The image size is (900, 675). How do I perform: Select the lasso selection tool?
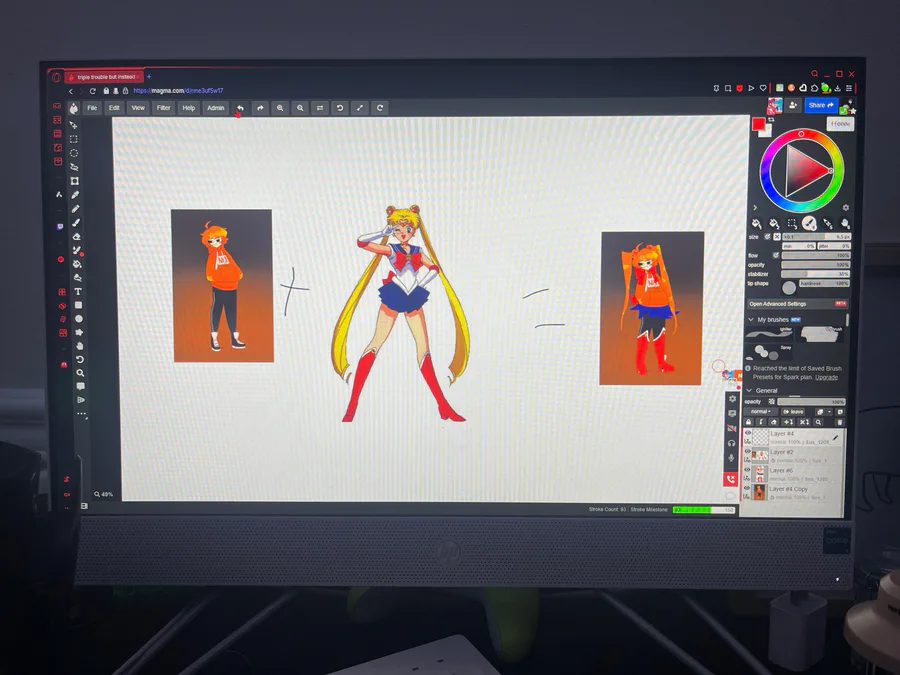[x=74, y=167]
